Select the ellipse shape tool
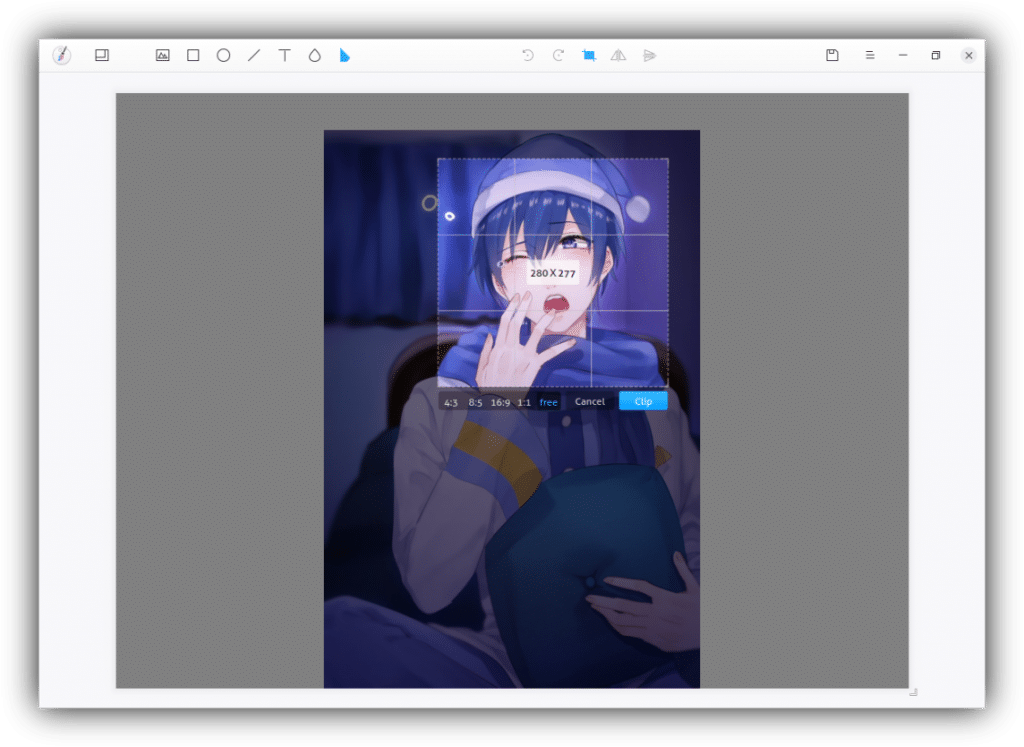This screenshot has height=747, width=1024. pos(223,55)
